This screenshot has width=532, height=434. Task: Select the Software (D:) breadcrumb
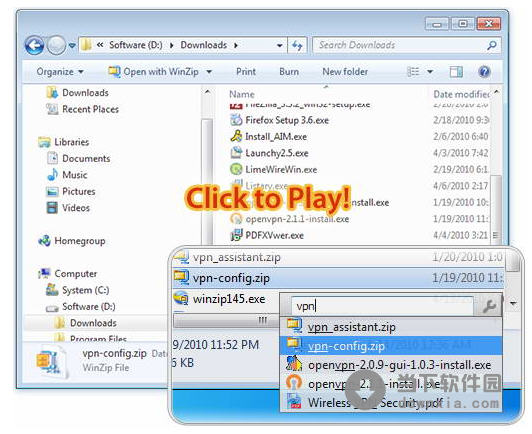pos(136,45)
